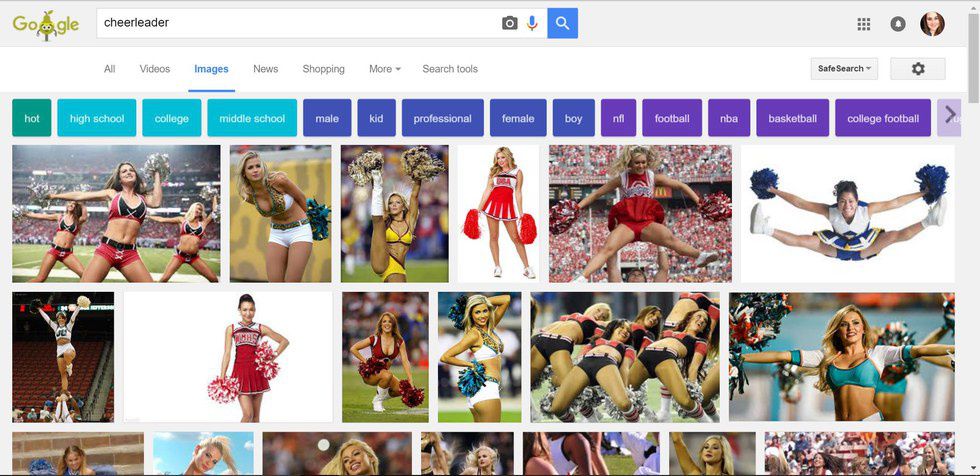Image resolution: width=980 pixels, height=476 pixels.
Task: Open the account profile picture
Action: coord(932,24)
